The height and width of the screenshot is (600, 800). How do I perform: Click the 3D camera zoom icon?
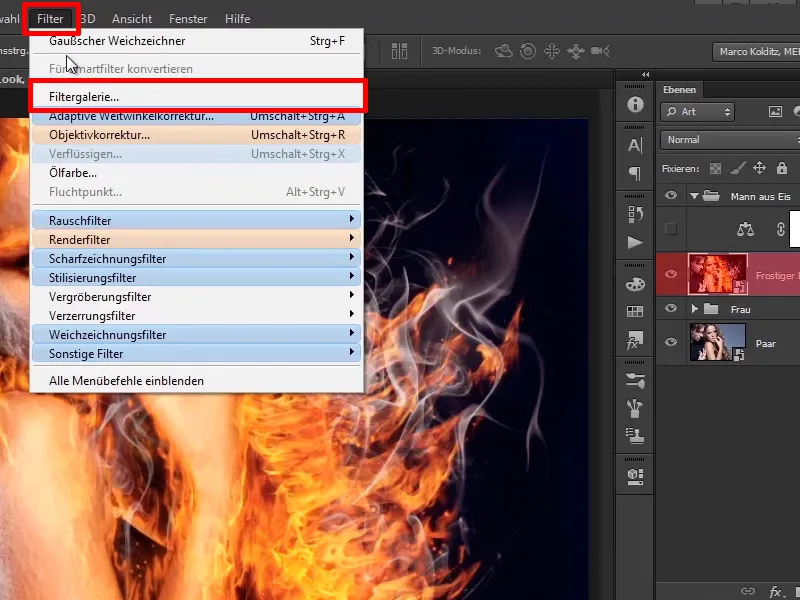(x=600, y=51)
